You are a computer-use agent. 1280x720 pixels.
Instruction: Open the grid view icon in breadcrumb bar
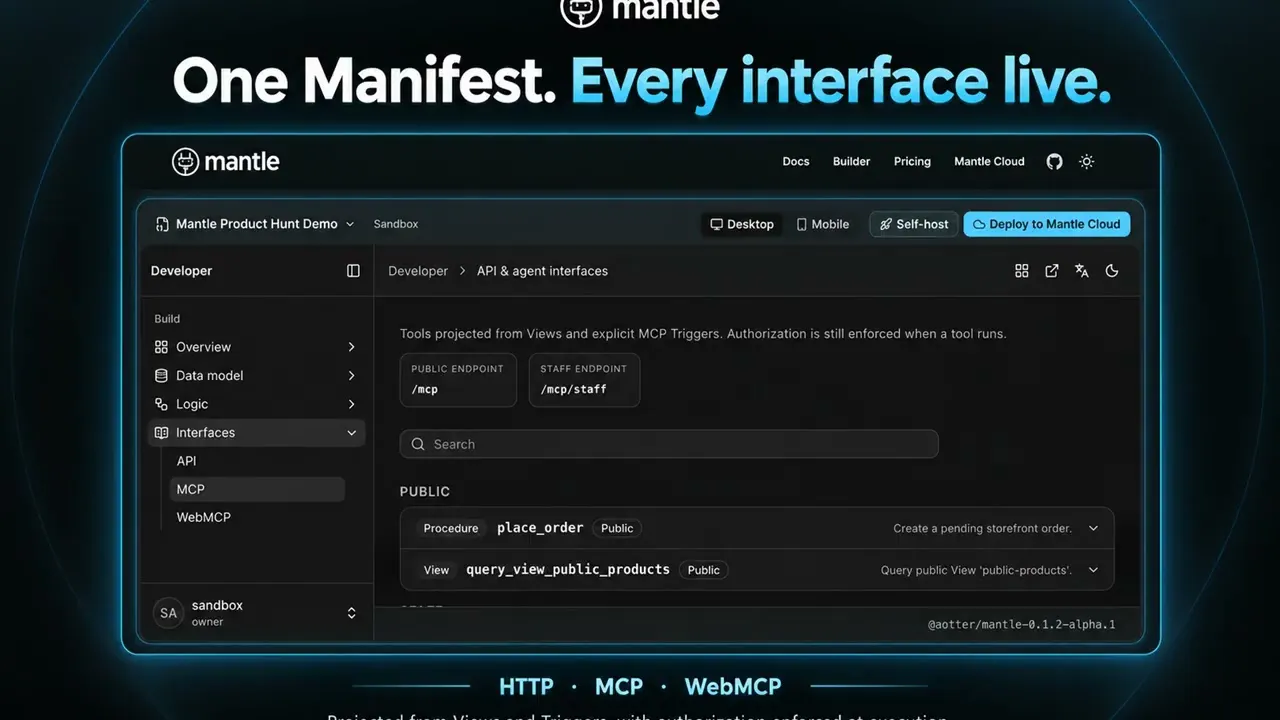1022,271
